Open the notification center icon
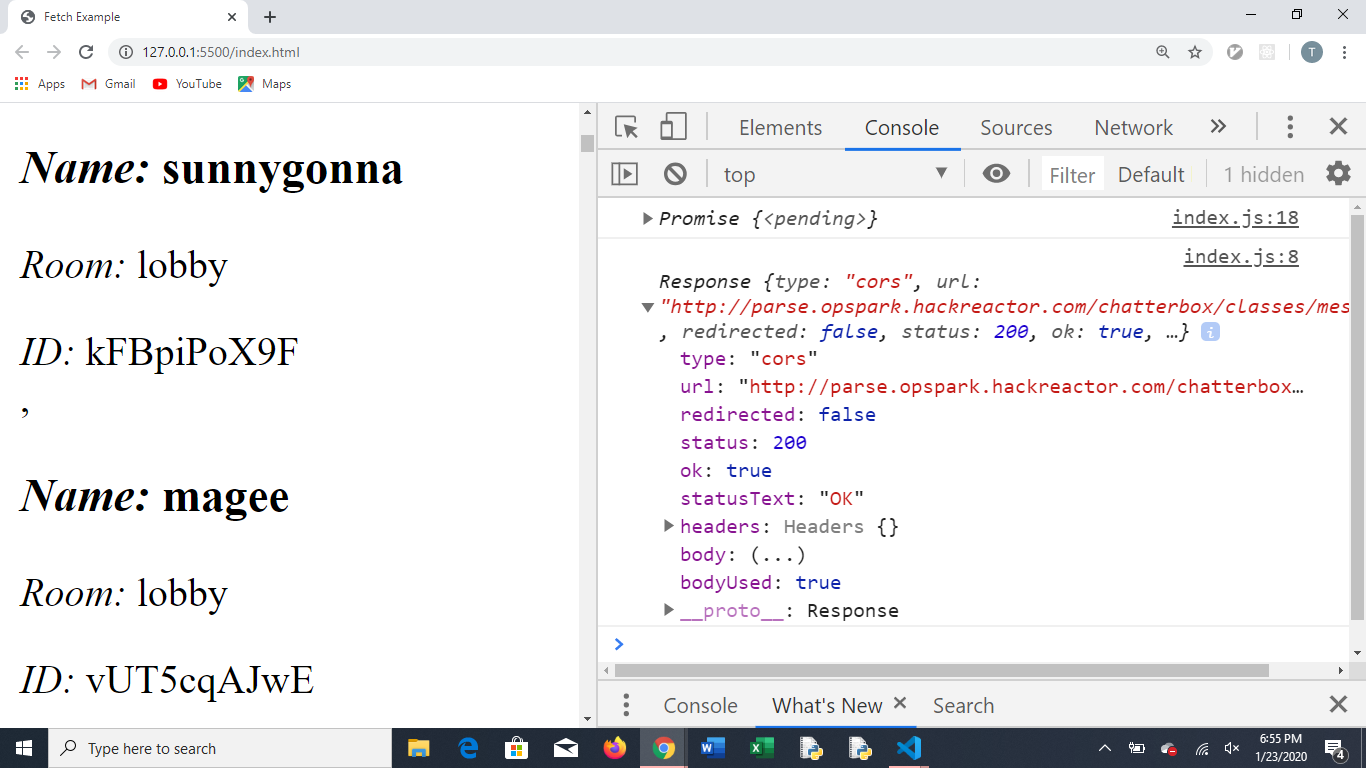The image size is (1366, 768). point(1335,748)
